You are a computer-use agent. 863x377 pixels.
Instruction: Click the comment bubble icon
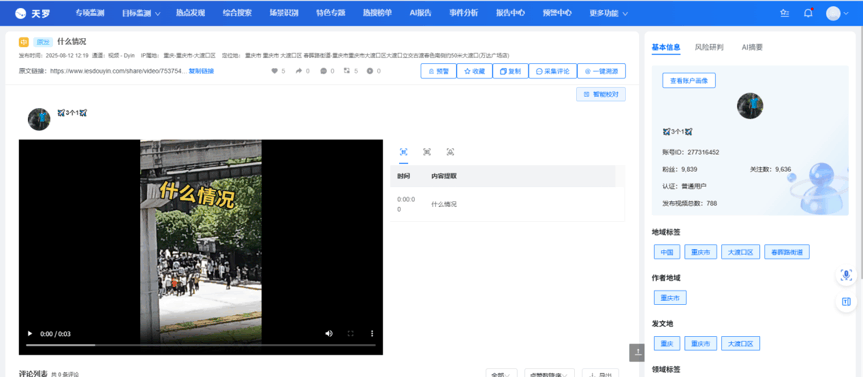point(324,71)
